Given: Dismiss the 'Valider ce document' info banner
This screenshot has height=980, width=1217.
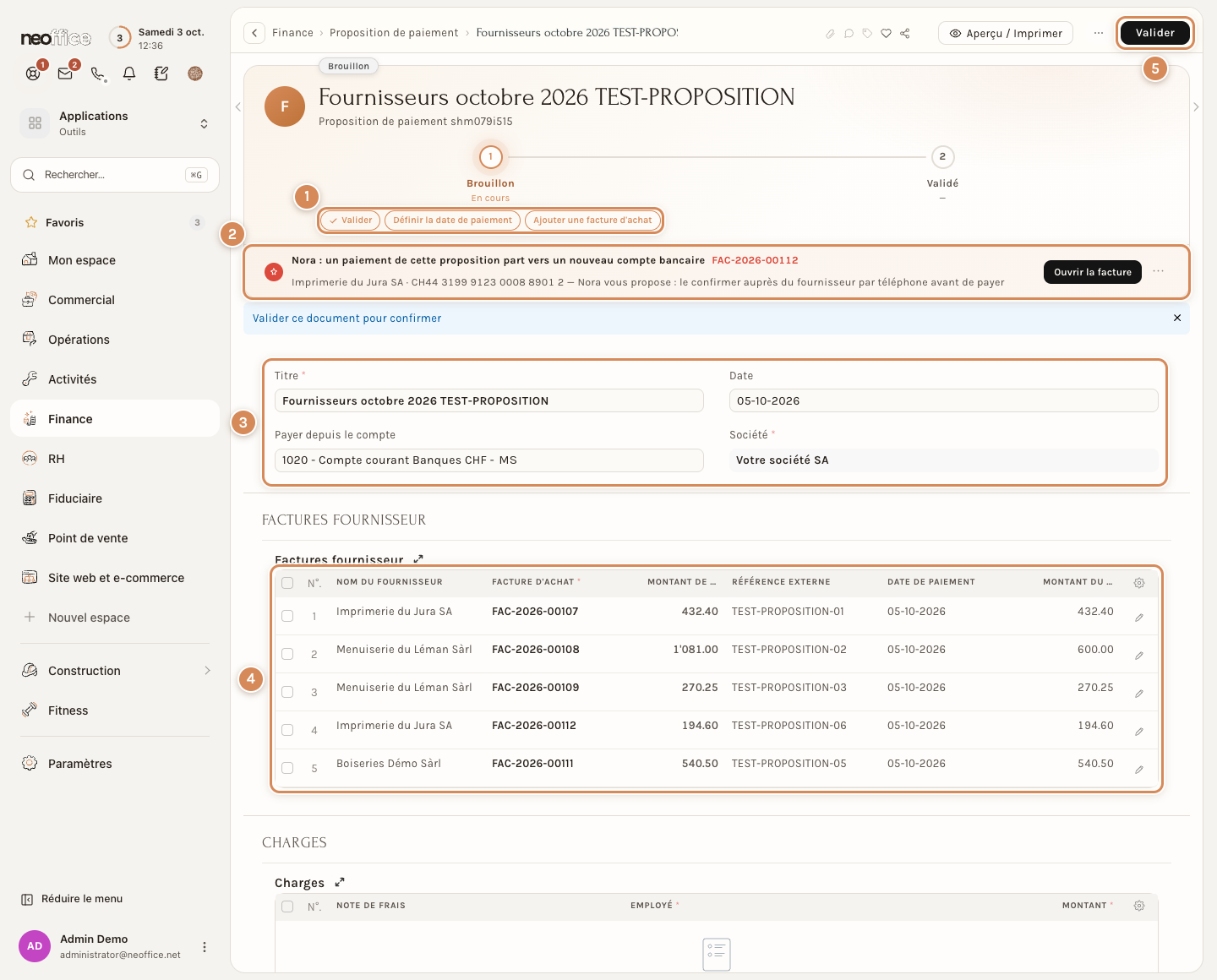Looking at the screenshot, I should coord(1177,318).
